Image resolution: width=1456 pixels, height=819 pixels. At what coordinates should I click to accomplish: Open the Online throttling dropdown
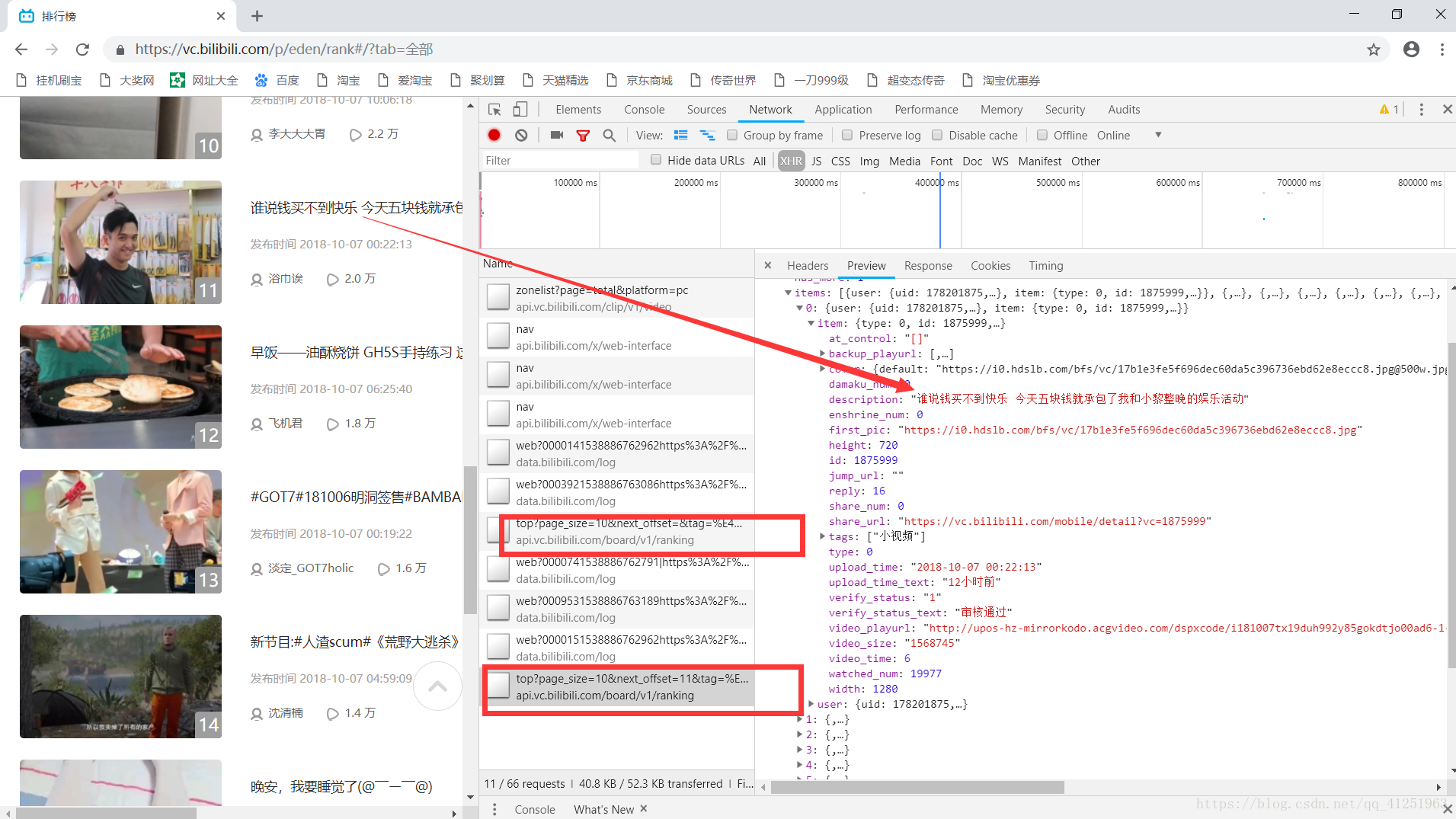(1130, 135)
